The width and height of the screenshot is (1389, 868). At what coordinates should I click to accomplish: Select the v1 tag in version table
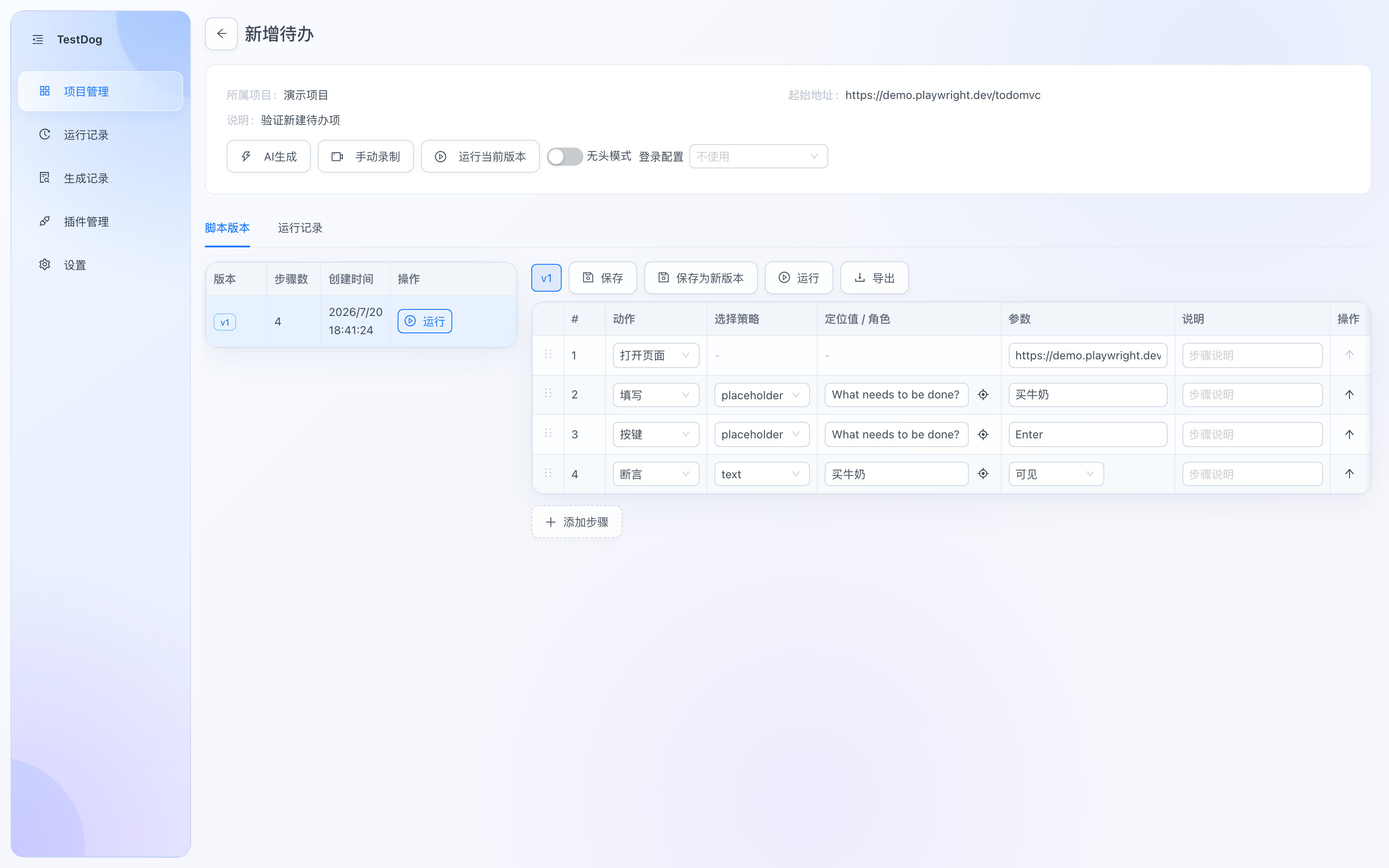pos(225,322)
